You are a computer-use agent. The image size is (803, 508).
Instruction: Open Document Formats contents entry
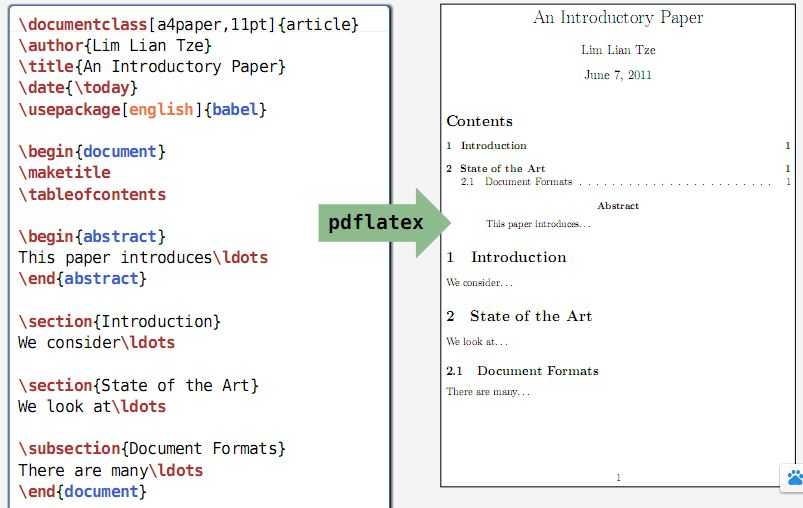625,182
